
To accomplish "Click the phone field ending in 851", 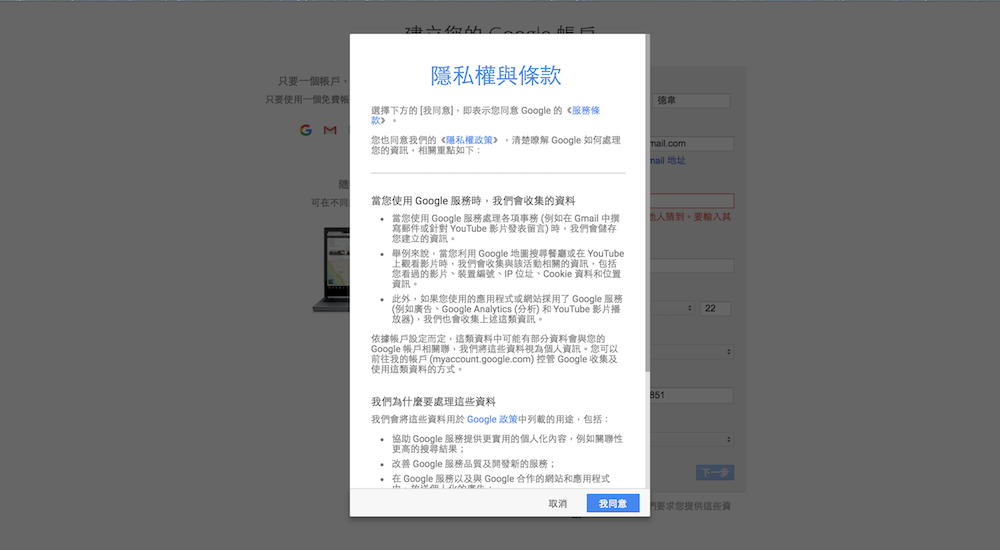I will point(692,396).
